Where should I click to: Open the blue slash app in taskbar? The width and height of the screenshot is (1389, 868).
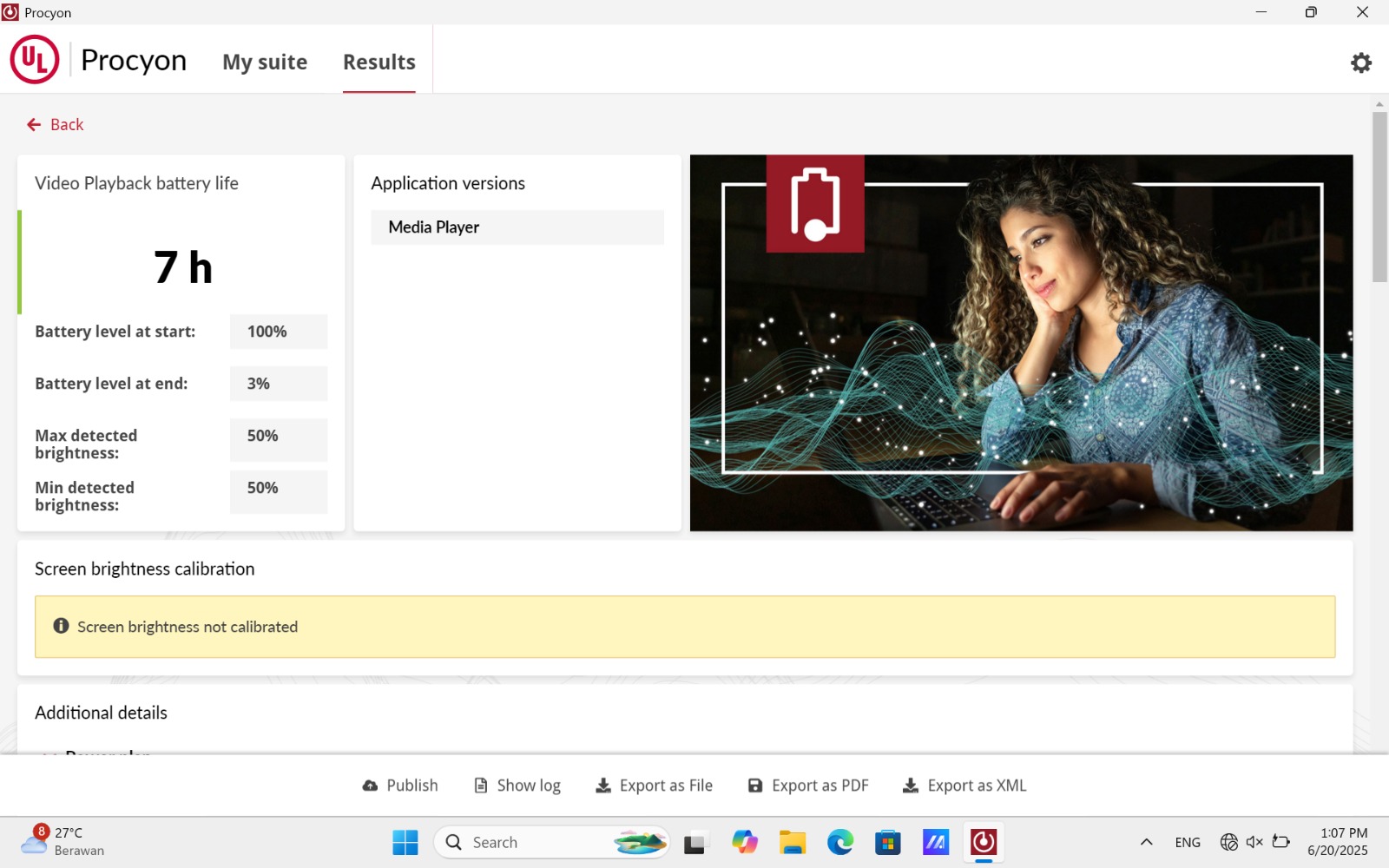[x=935, y=842]
